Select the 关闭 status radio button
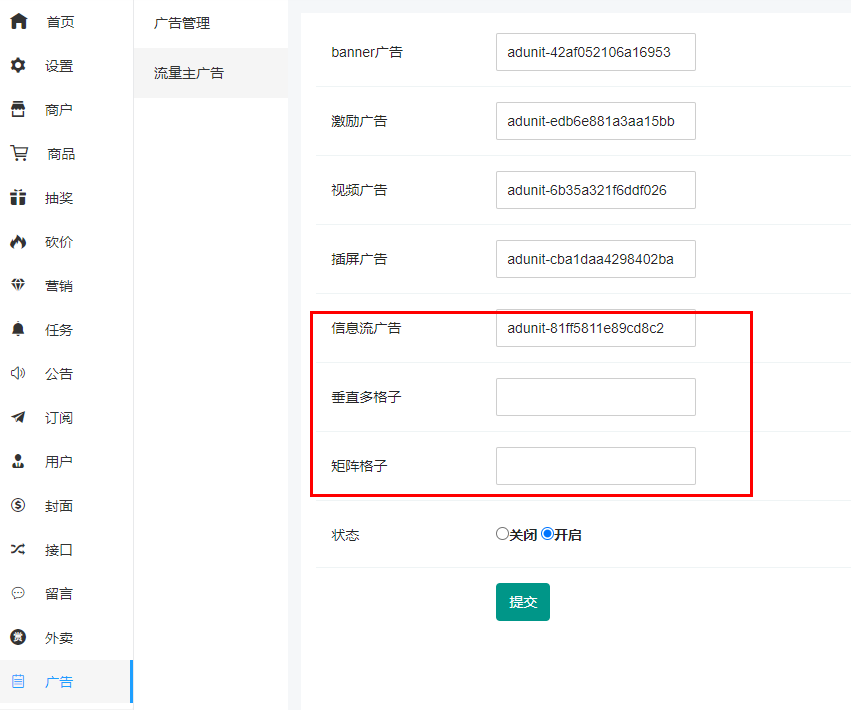Viewport: 851px width, 710px height. tap(502, 534)
